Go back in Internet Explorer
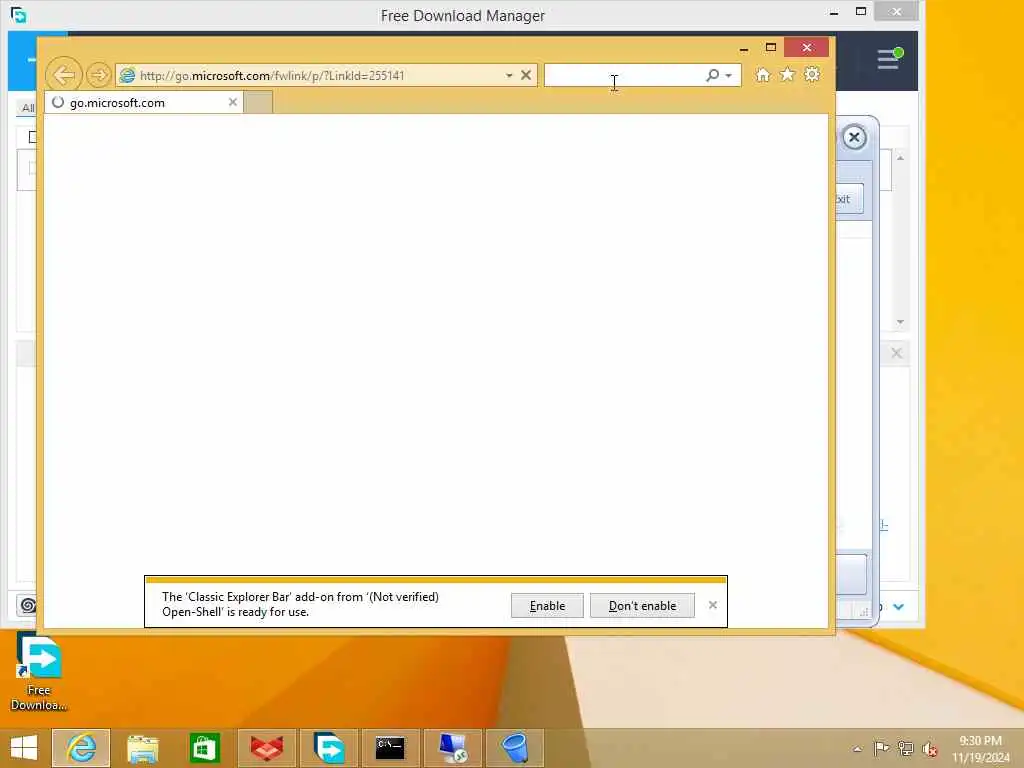 pos(64,75)
